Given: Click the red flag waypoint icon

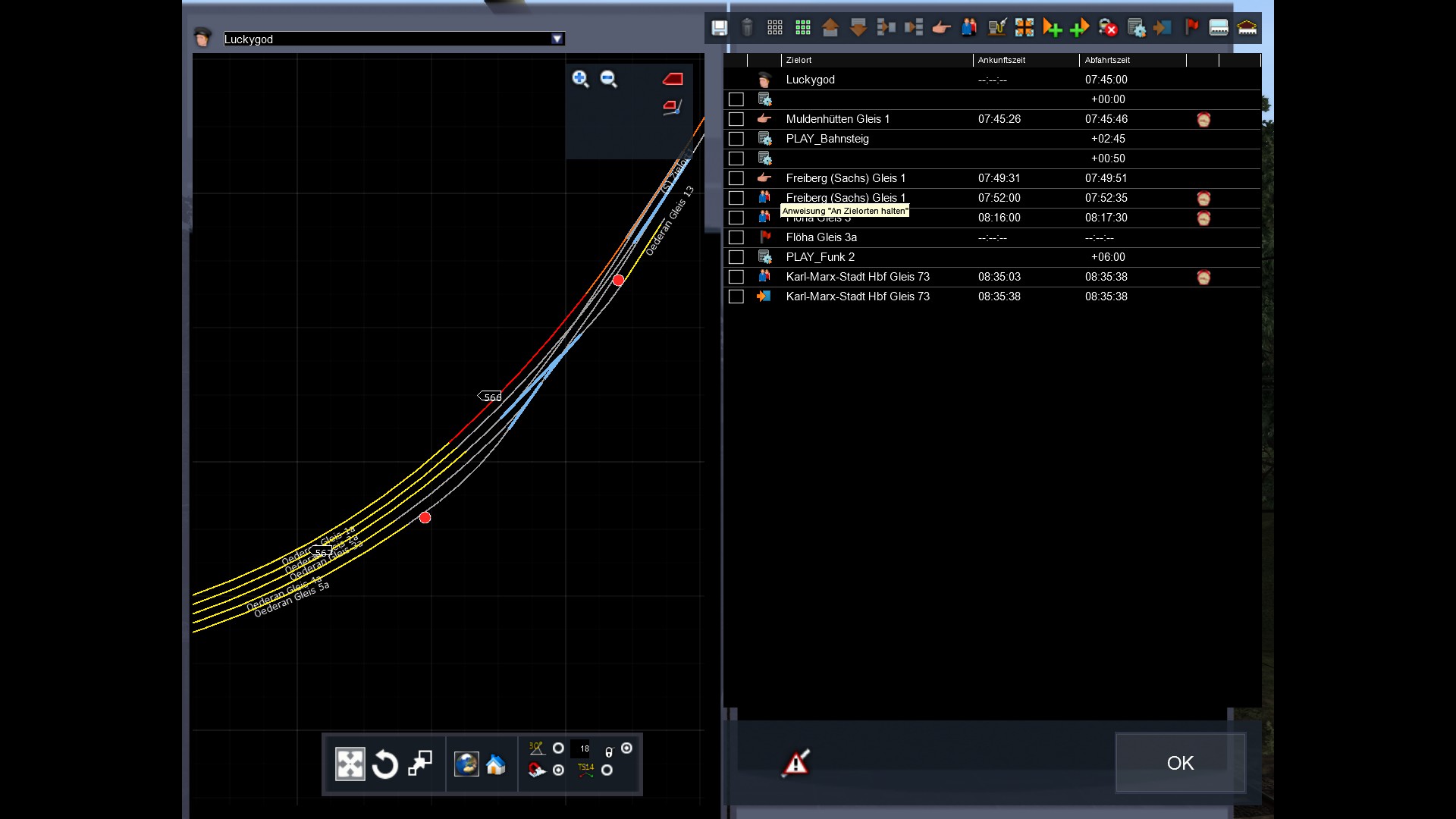Looking at the screenshot, I should tap(1191, 28).
